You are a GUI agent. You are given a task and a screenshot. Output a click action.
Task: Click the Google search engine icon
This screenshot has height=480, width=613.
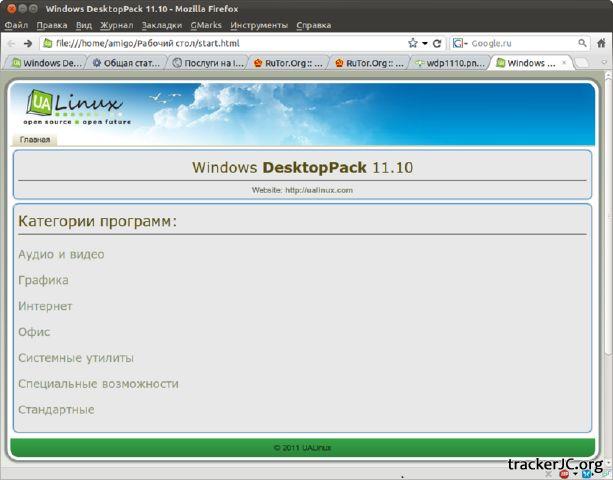[459, 44]
